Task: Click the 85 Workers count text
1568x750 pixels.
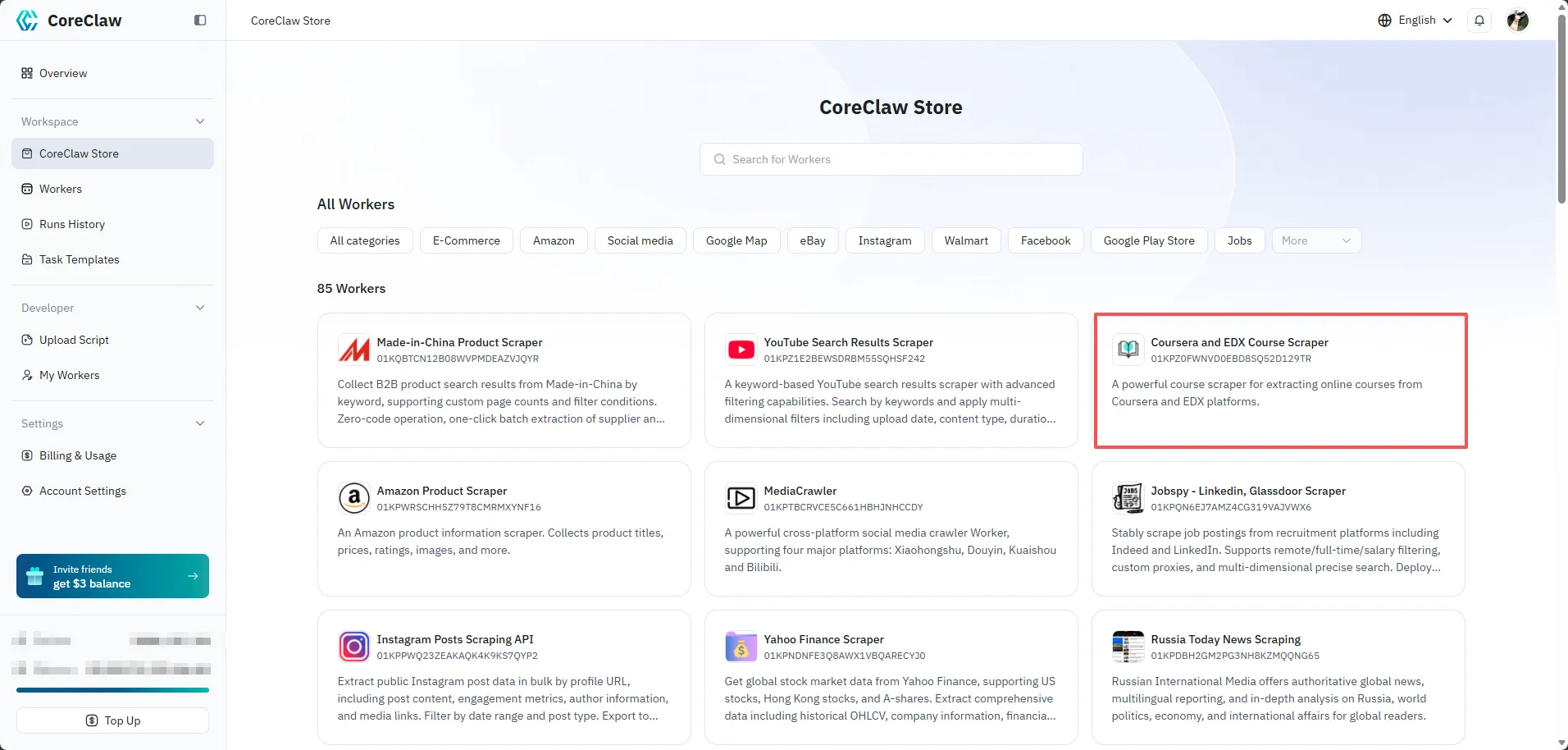Action: pyautogui.click(x=351, y=288)
